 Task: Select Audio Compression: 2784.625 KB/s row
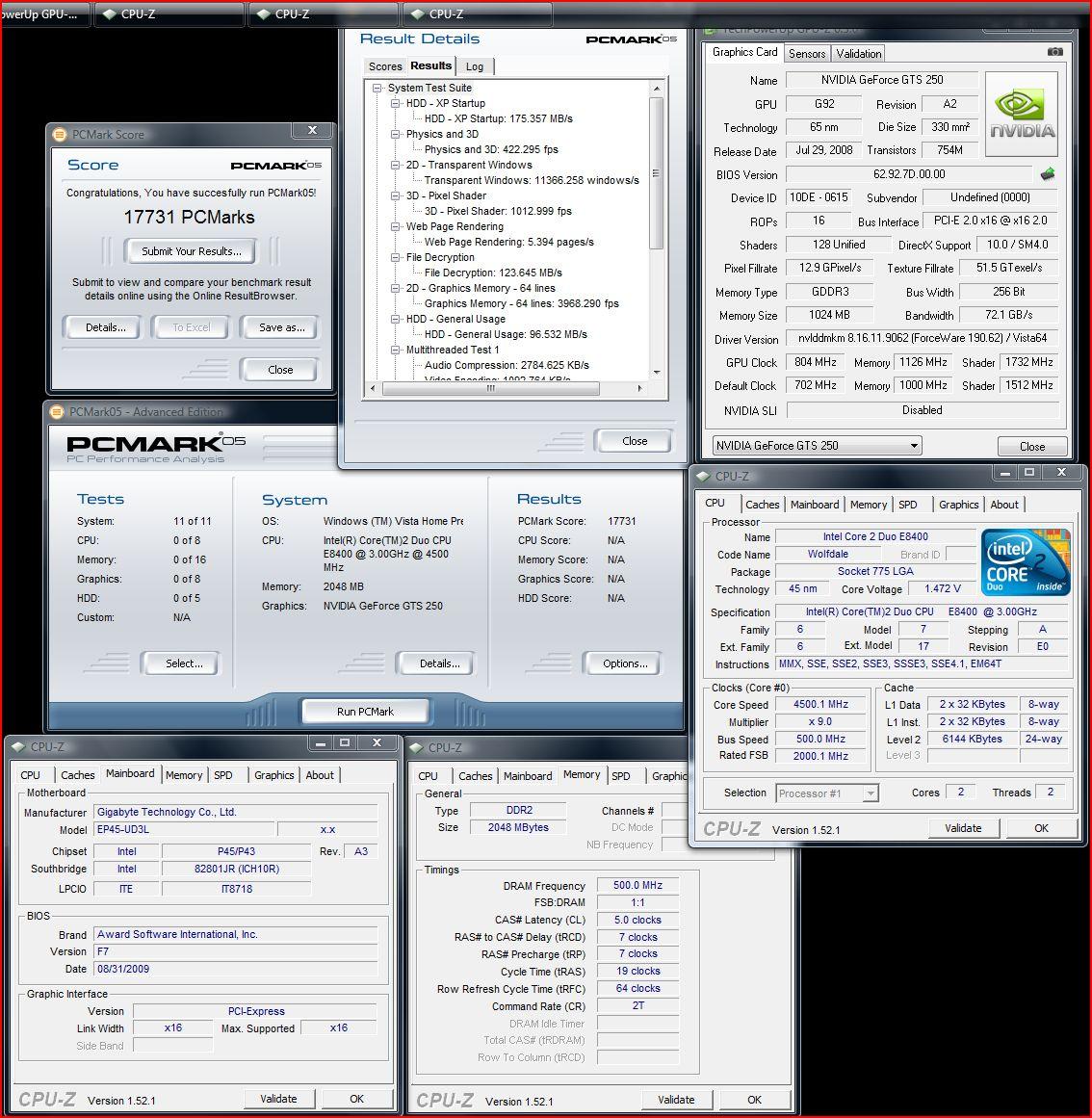point(507,365)
